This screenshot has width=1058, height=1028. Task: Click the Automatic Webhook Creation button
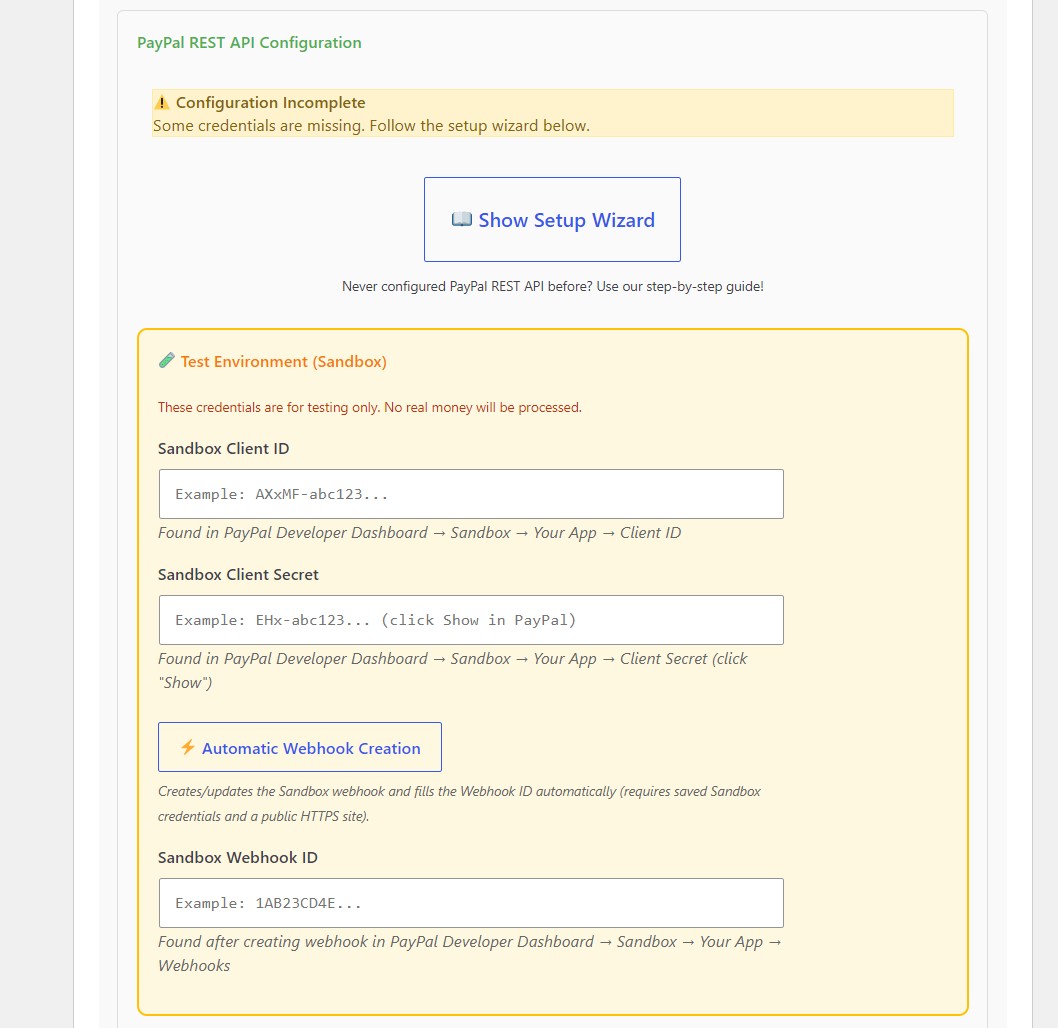point(300,747)
